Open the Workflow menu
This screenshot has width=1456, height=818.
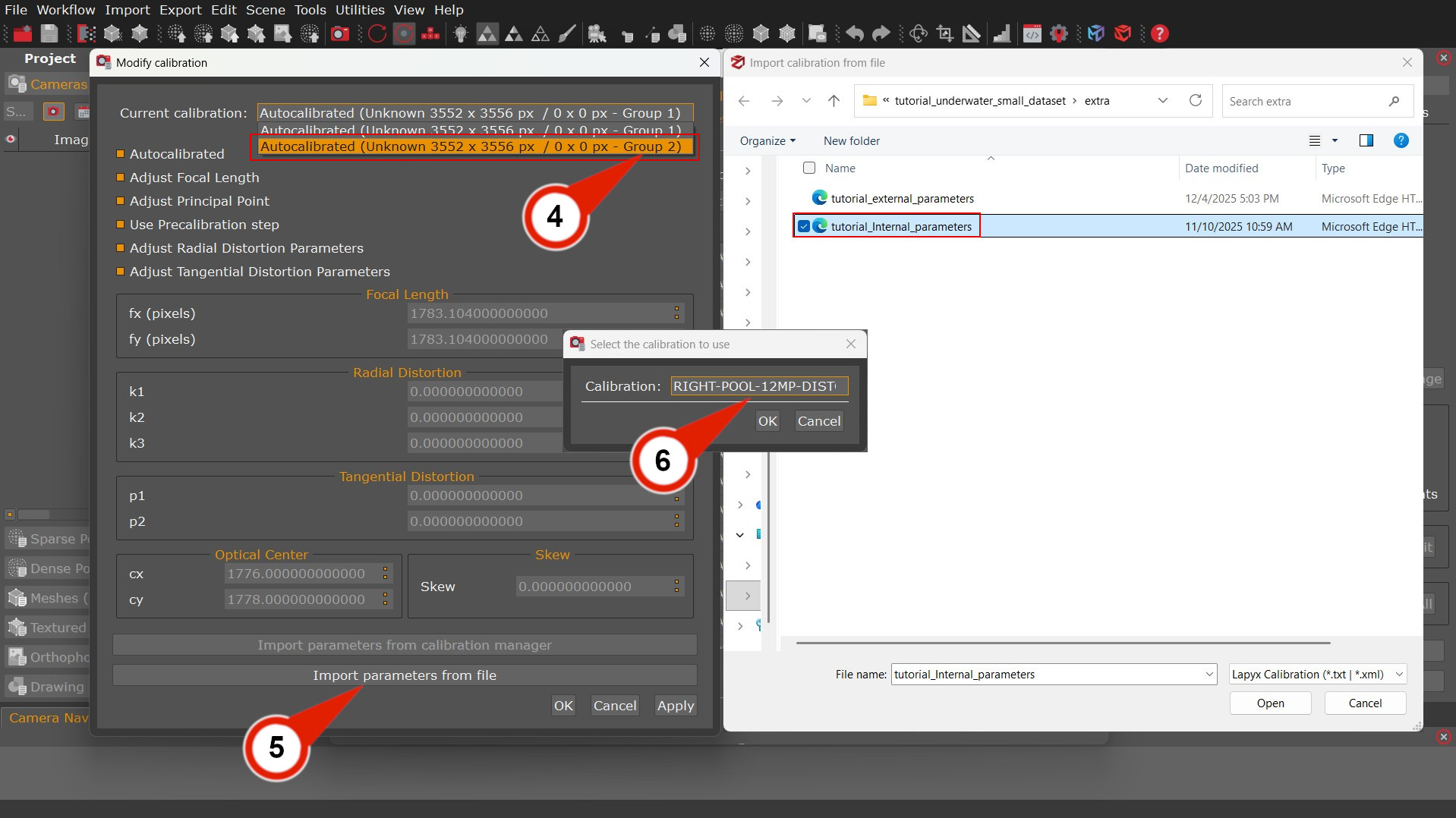66,10
